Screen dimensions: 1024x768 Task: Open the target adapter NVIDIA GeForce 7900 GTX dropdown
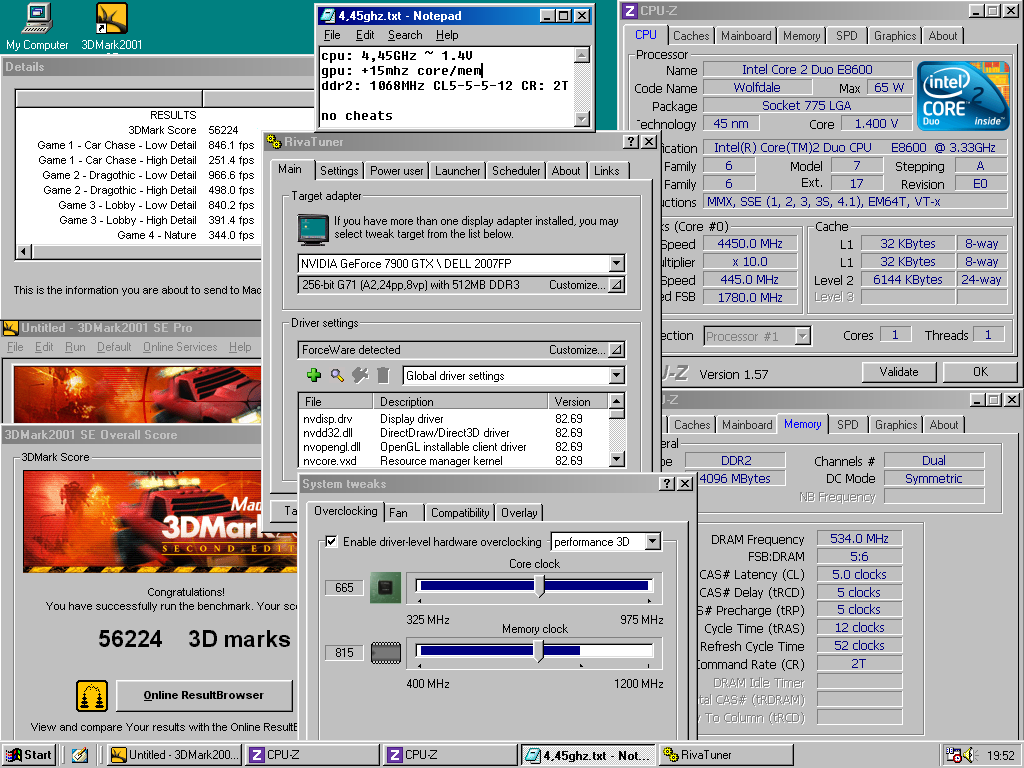coord(616,263)
